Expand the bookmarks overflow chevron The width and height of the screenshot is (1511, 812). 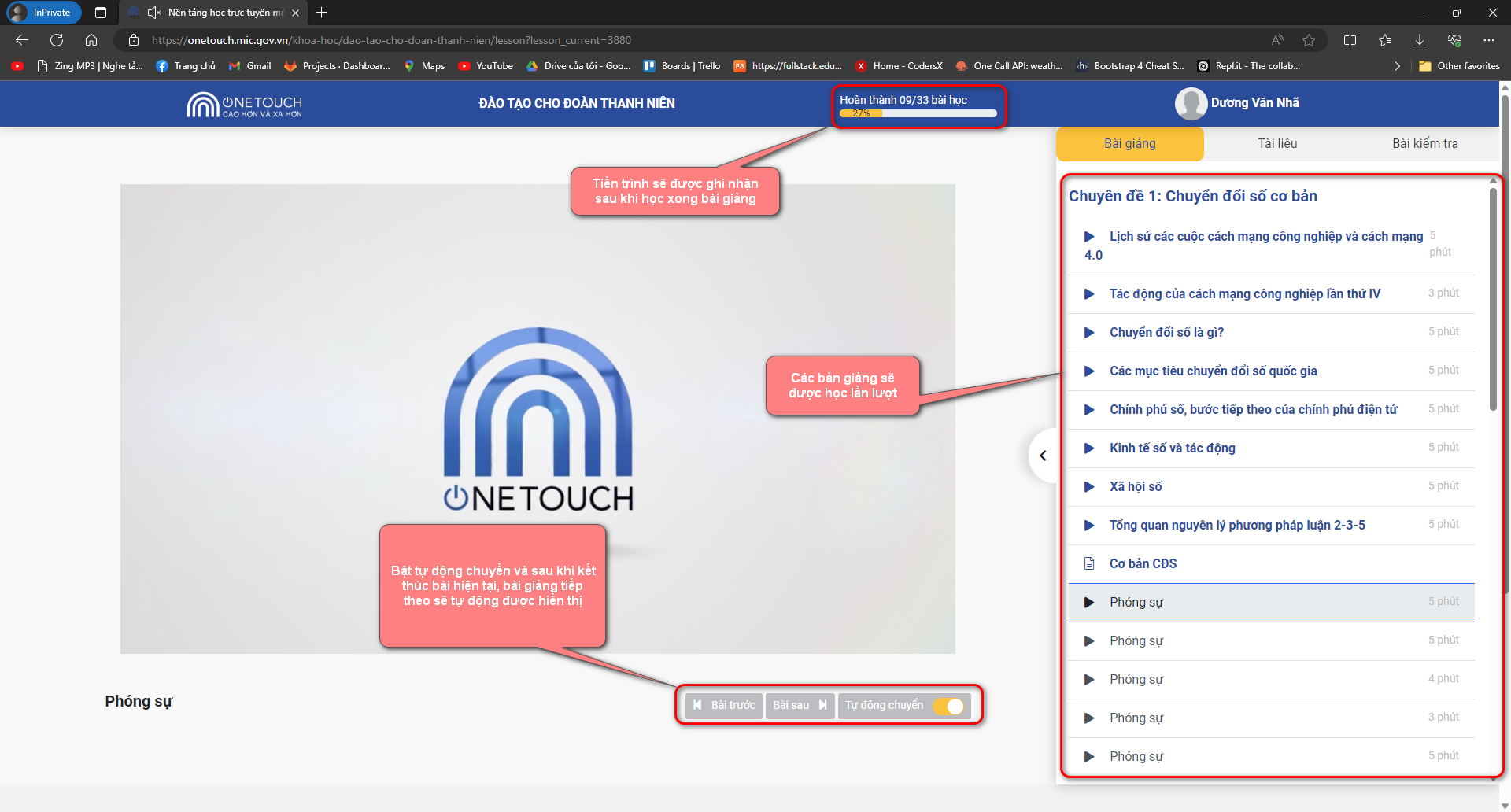(x=1397, y=66)
